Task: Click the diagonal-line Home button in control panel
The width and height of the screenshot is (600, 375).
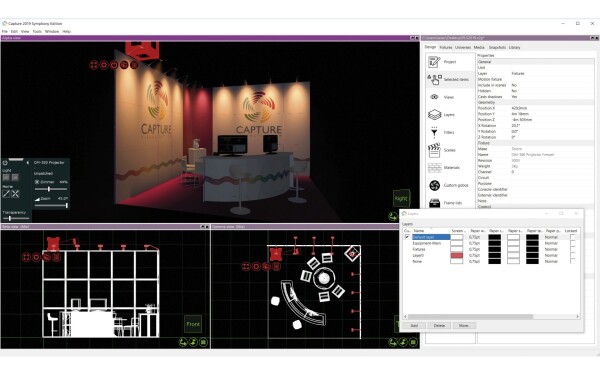Action: pyautogui.click(x=6, y=194)
